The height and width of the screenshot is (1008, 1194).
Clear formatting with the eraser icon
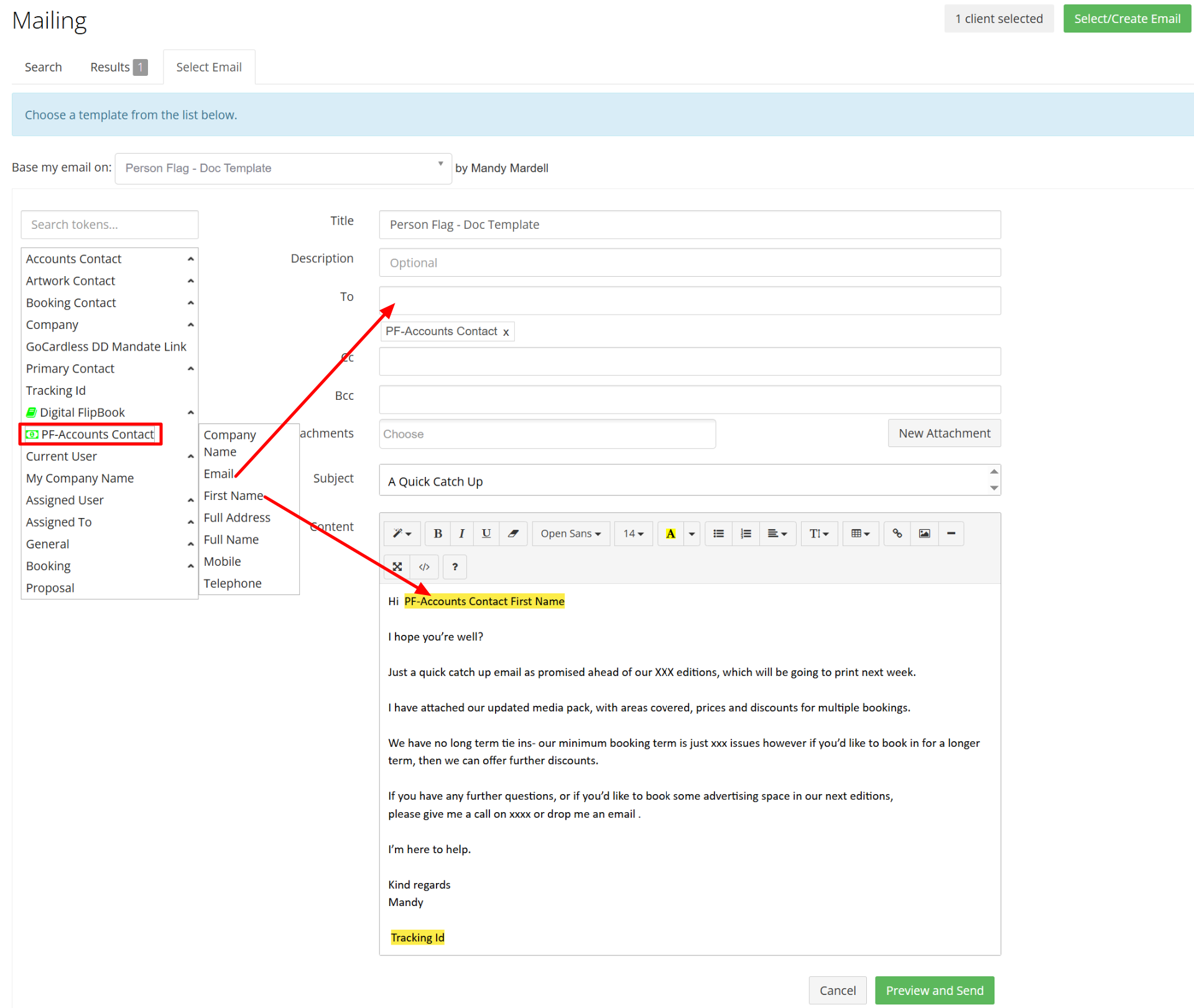tap(513, 534)
